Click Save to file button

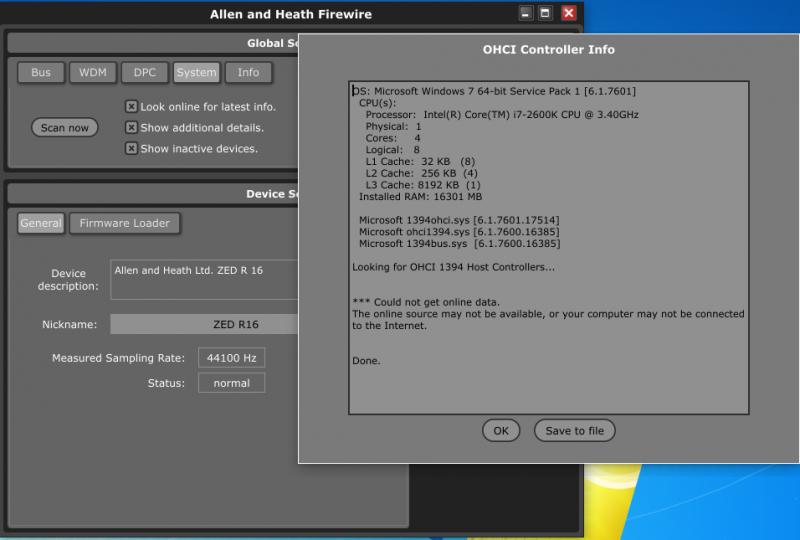574,431
